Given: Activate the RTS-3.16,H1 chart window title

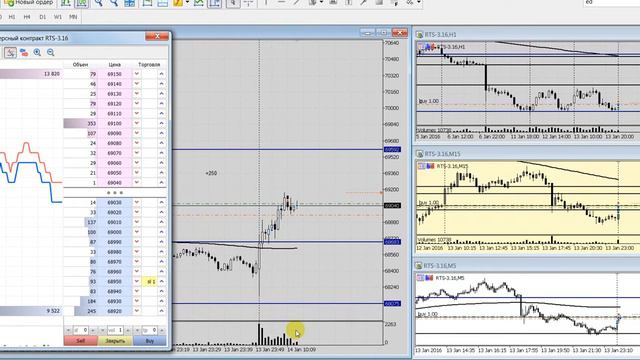Looking at the screenshot, I should click(441, 35).
